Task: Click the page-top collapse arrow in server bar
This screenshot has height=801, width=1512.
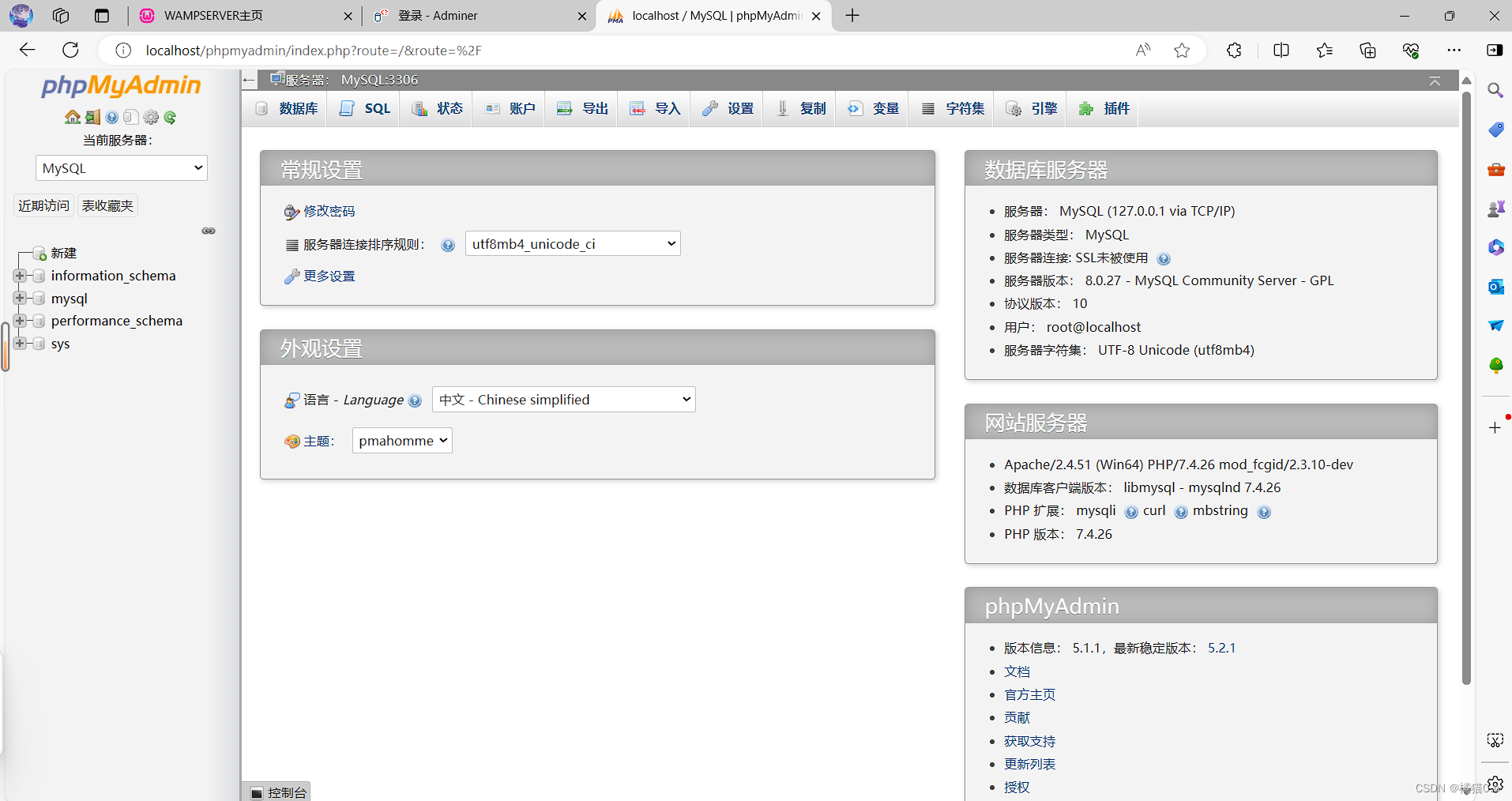Action: pyautogui.click(x=1435, y=81)
